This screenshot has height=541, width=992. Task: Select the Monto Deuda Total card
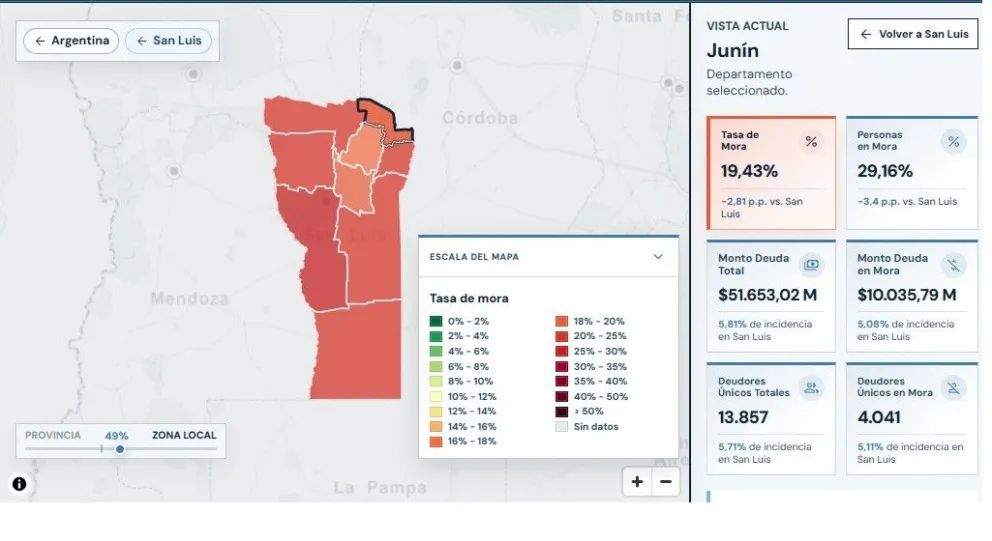point(771,295)
